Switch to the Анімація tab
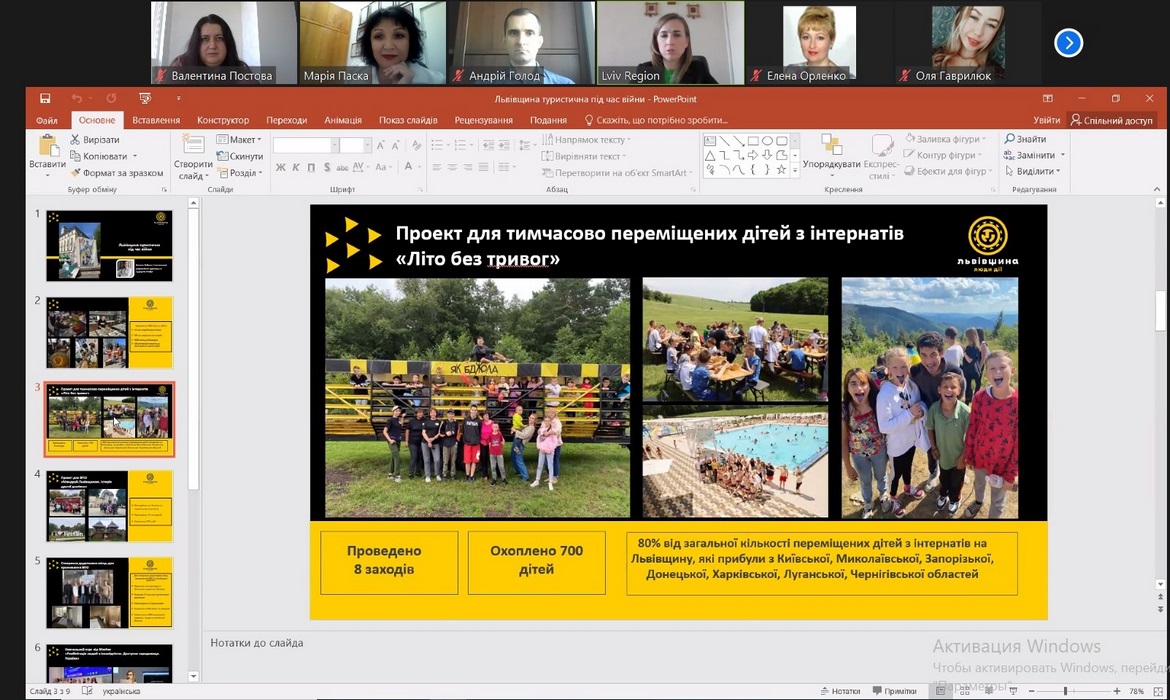Viewport: 1170px width, 700px height. (343, 120)
